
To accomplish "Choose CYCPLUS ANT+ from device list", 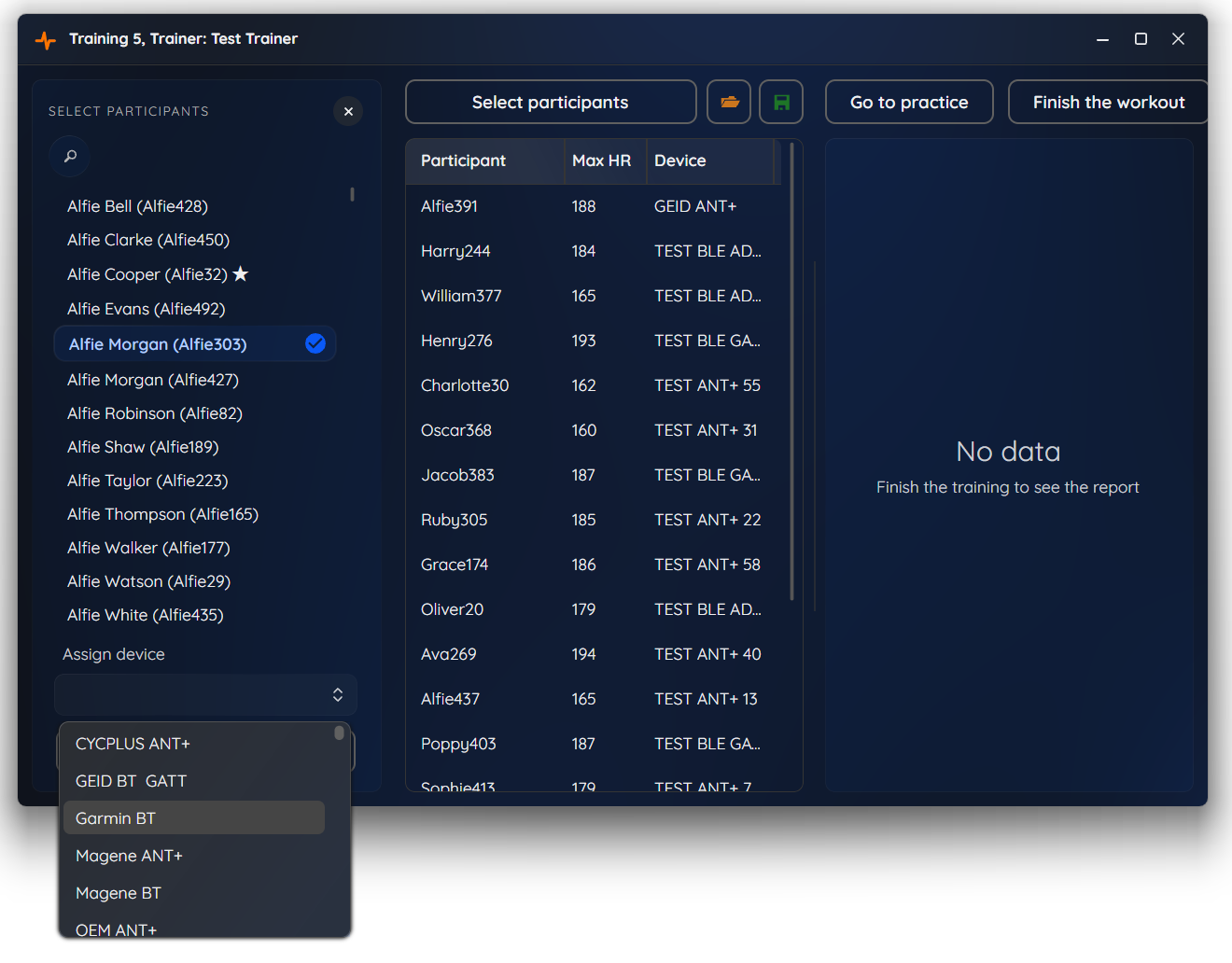I will click(194, 744).
